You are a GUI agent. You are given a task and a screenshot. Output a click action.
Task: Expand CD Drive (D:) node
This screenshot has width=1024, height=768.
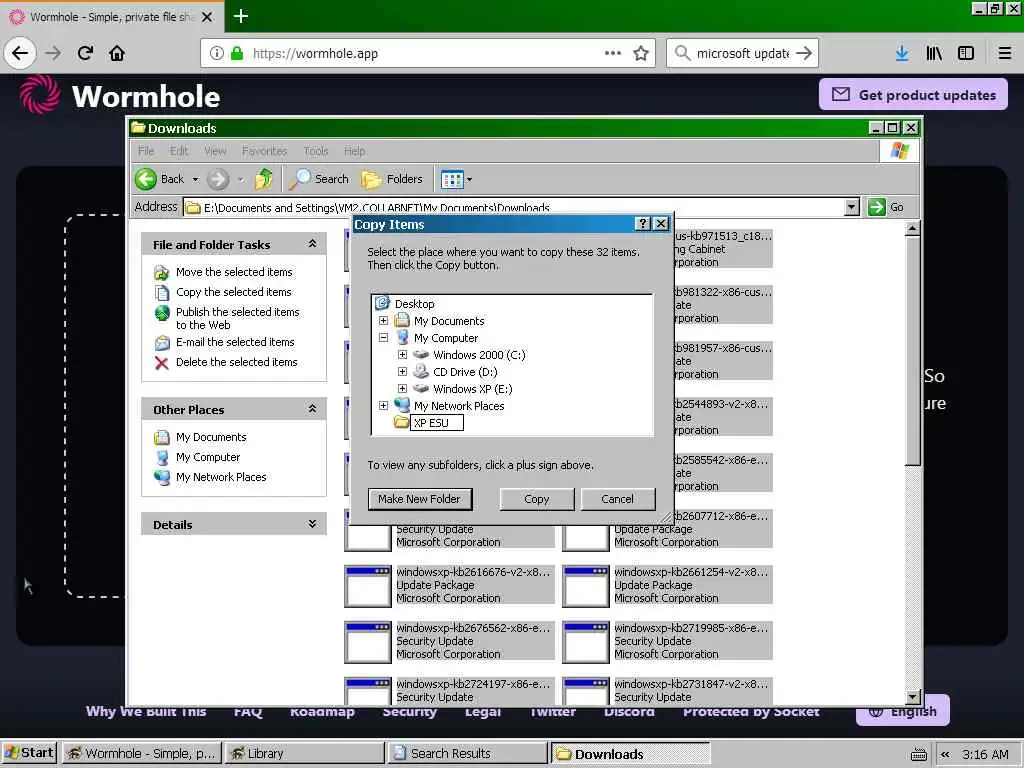(402, 372)
